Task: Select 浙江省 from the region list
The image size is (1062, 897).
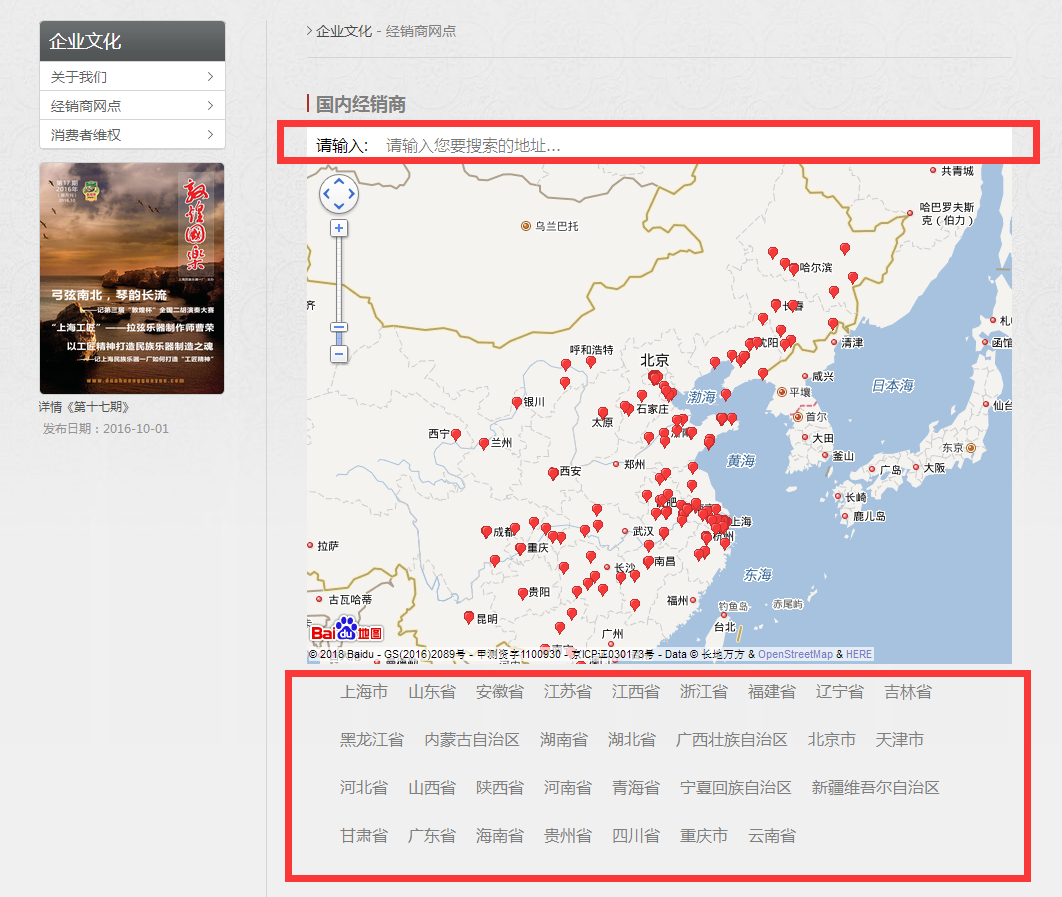Action: 704,692
